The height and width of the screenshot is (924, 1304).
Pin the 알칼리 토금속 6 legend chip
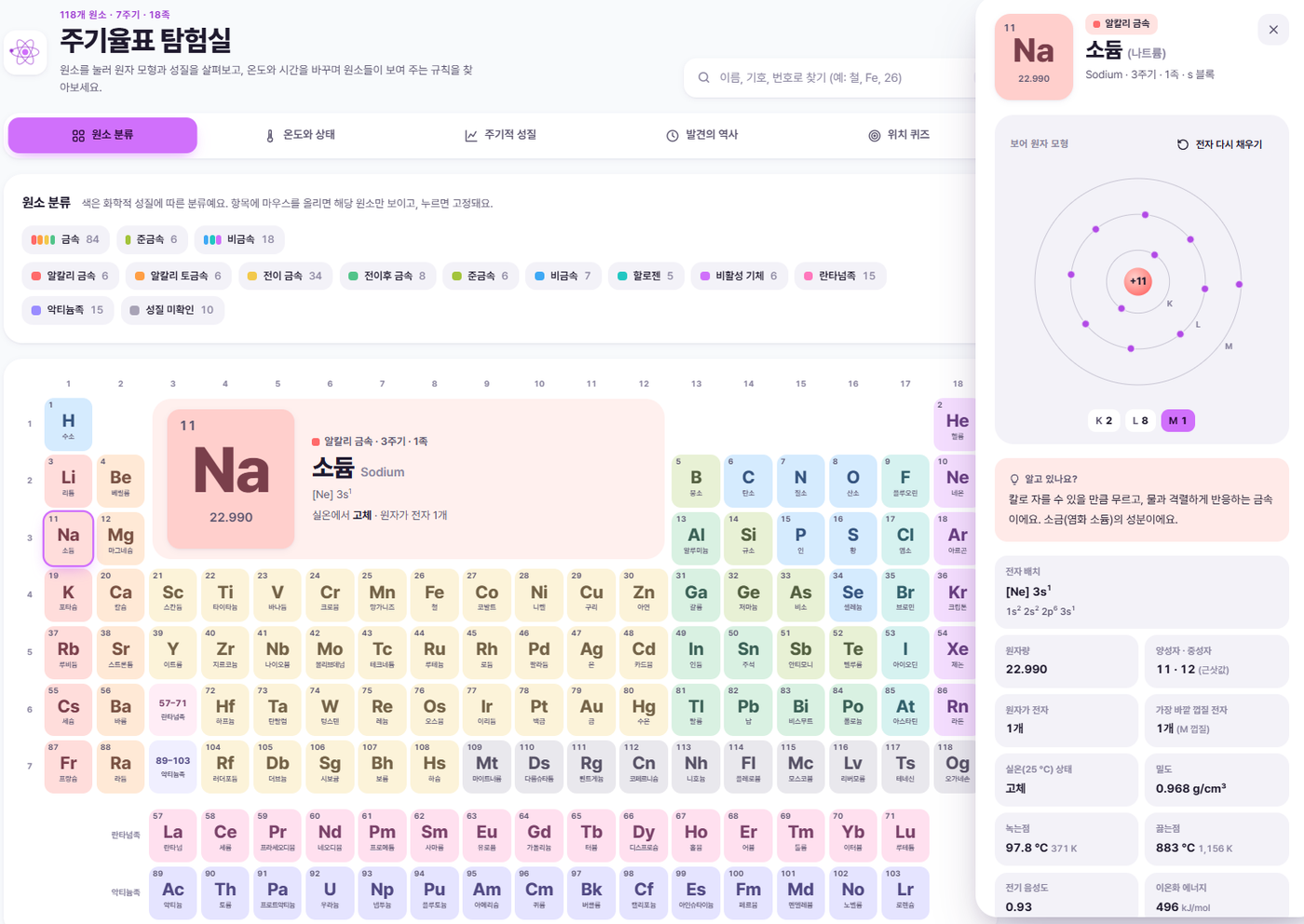tap(178, 276)
